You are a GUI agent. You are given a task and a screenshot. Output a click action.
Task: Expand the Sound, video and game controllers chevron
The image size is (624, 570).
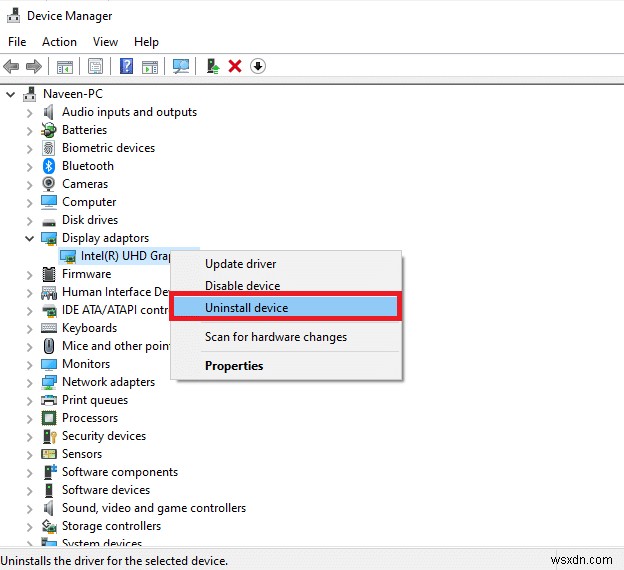(x=29, y=509)
